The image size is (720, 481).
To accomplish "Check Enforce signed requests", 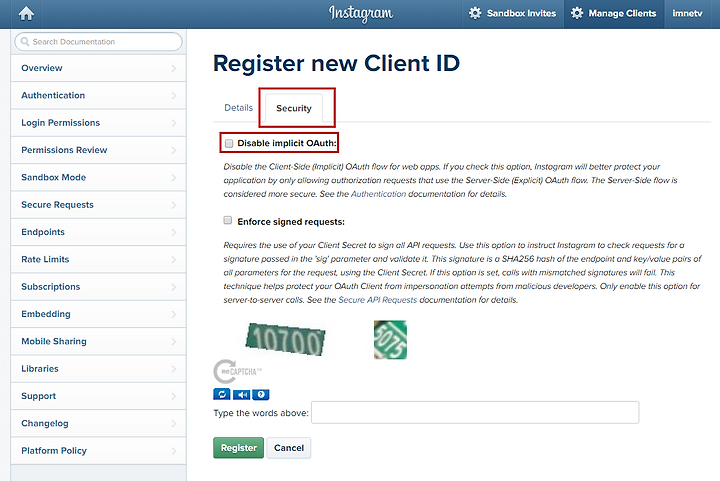I will pos(228,220).
